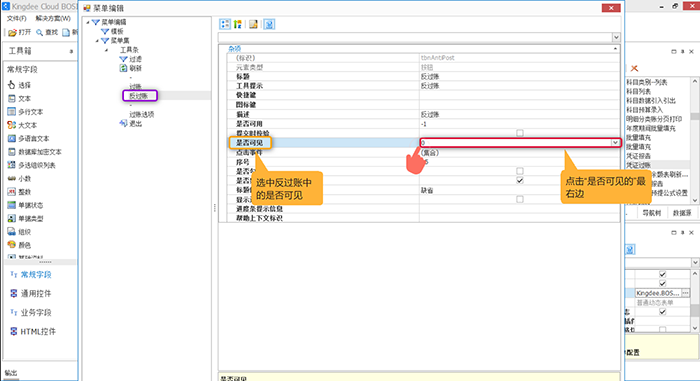Open the 文件(F) menu
Image resolution: width=700 pixels, height=381 pixels.
click(x=17, y=18)
